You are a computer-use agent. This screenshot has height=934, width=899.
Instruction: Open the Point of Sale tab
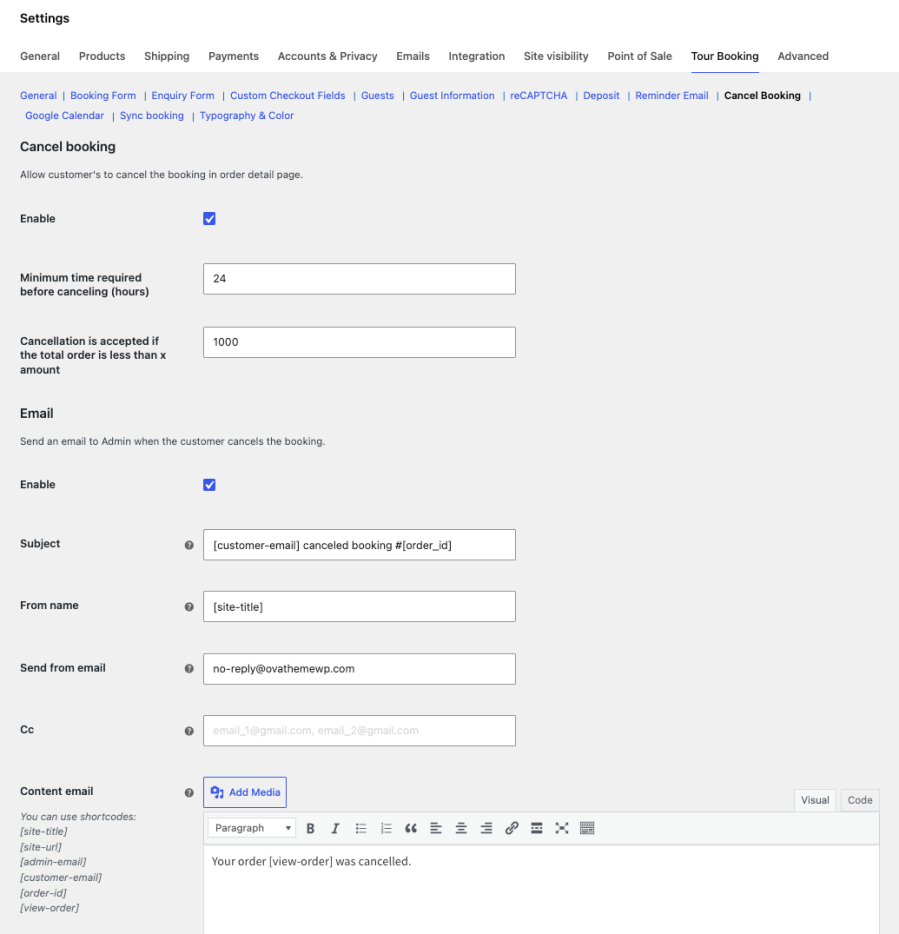tap(640, 56)
